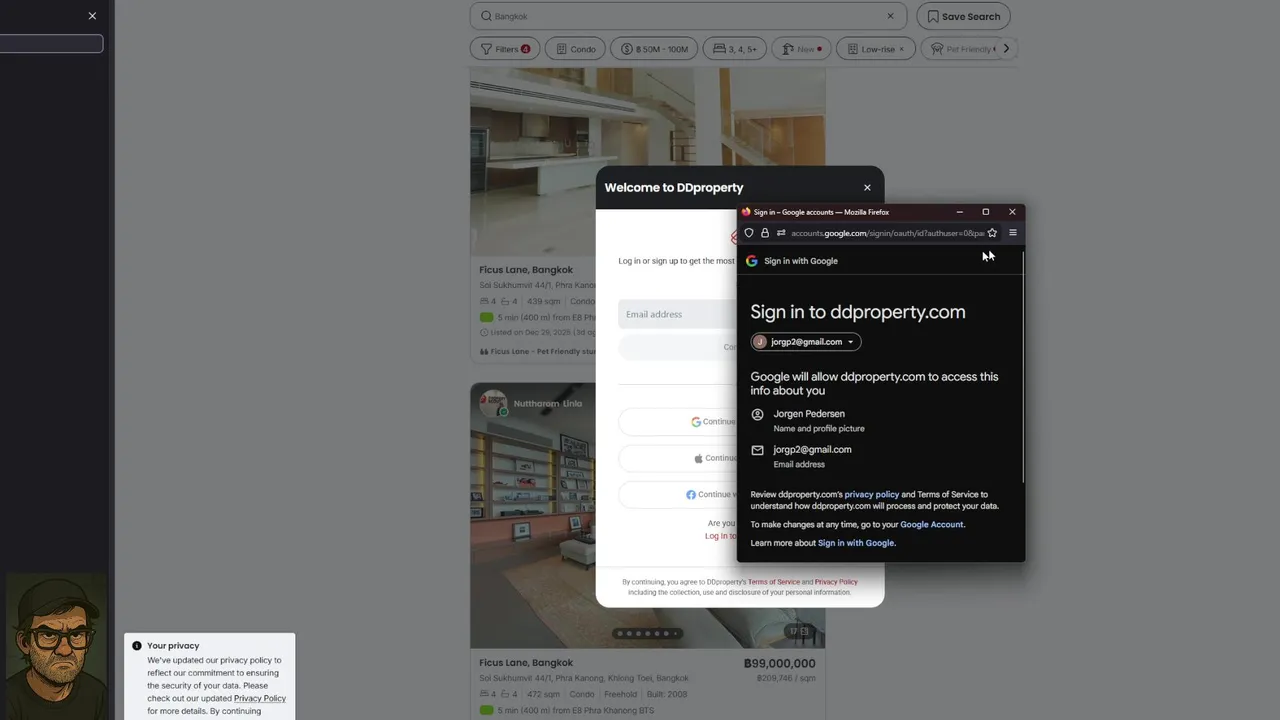
Task: Click the Email address input field
Action: (678, 314)
